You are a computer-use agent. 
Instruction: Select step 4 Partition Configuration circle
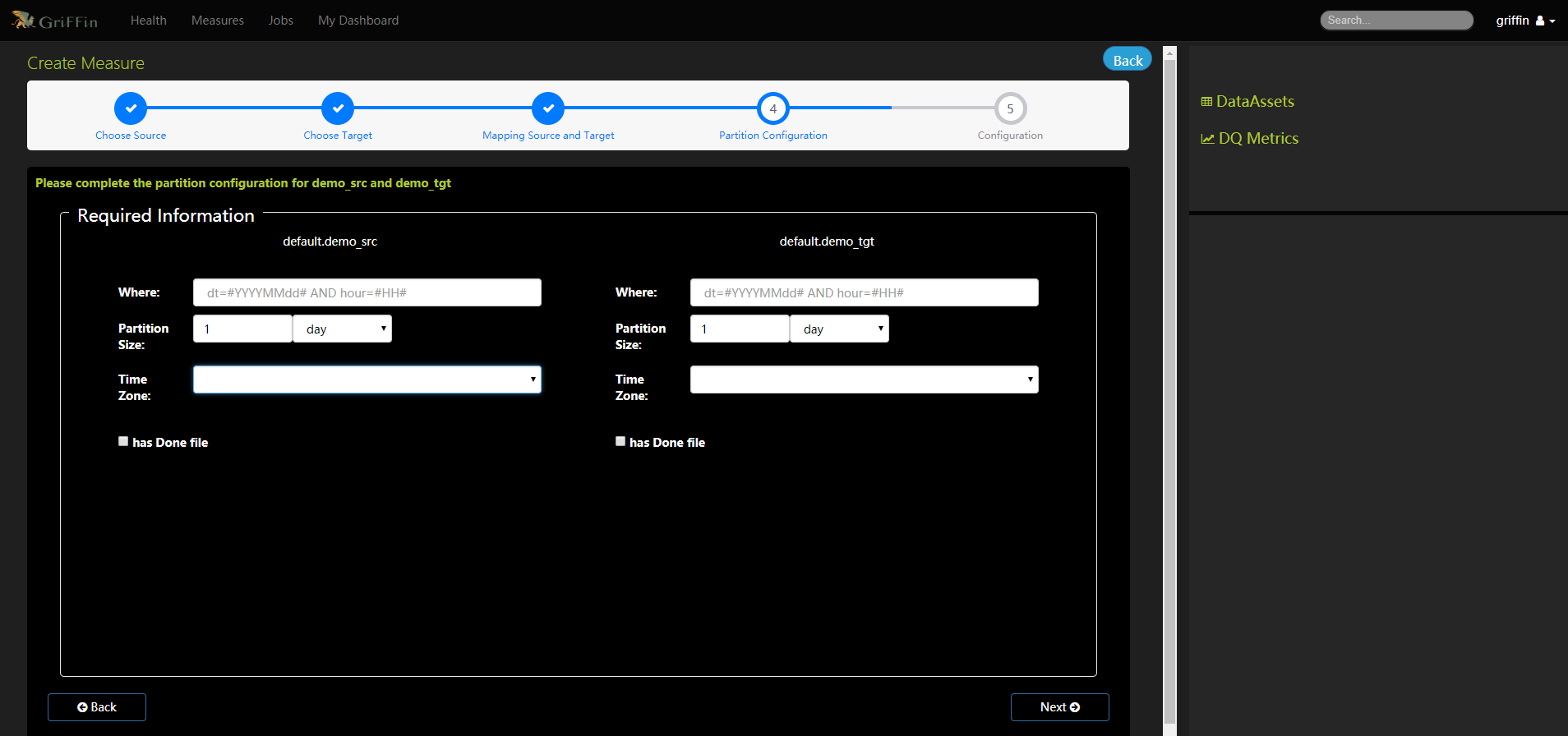pos(773,108)
